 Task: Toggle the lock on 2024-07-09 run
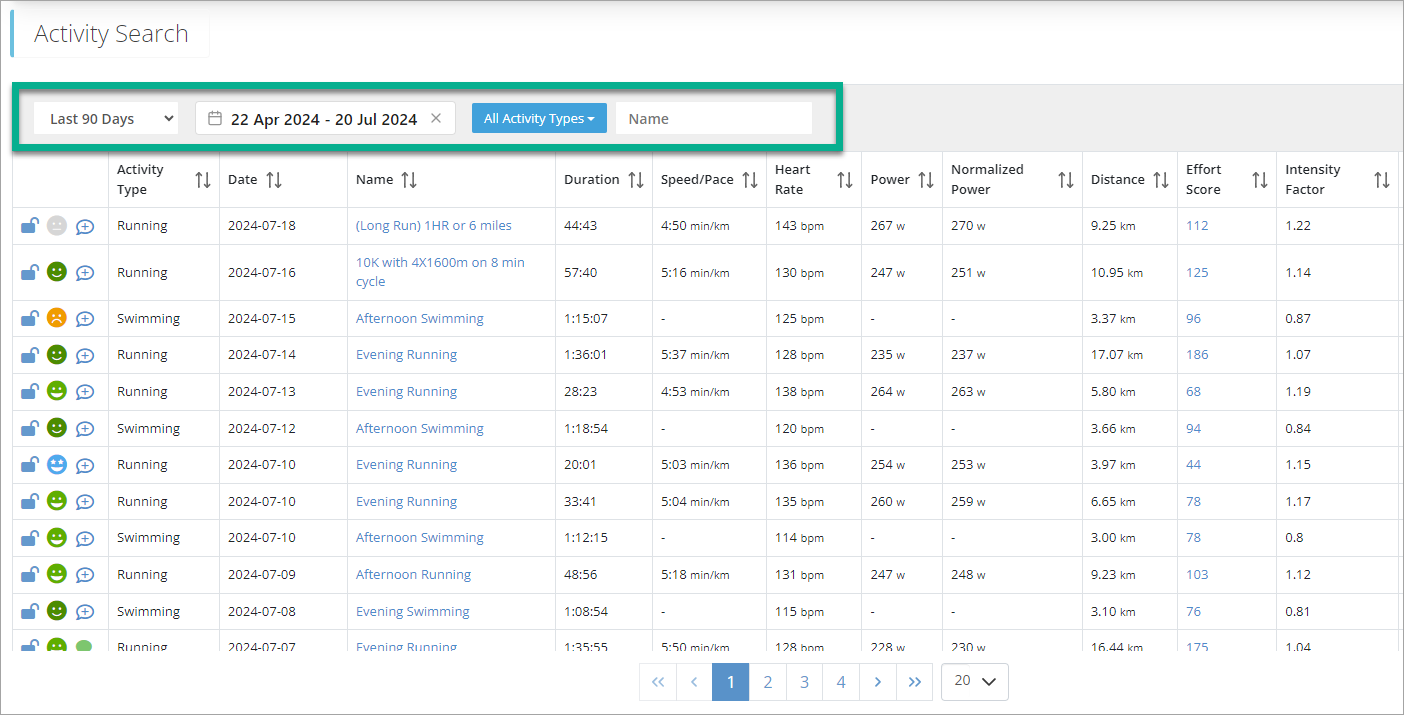(30, 574)
